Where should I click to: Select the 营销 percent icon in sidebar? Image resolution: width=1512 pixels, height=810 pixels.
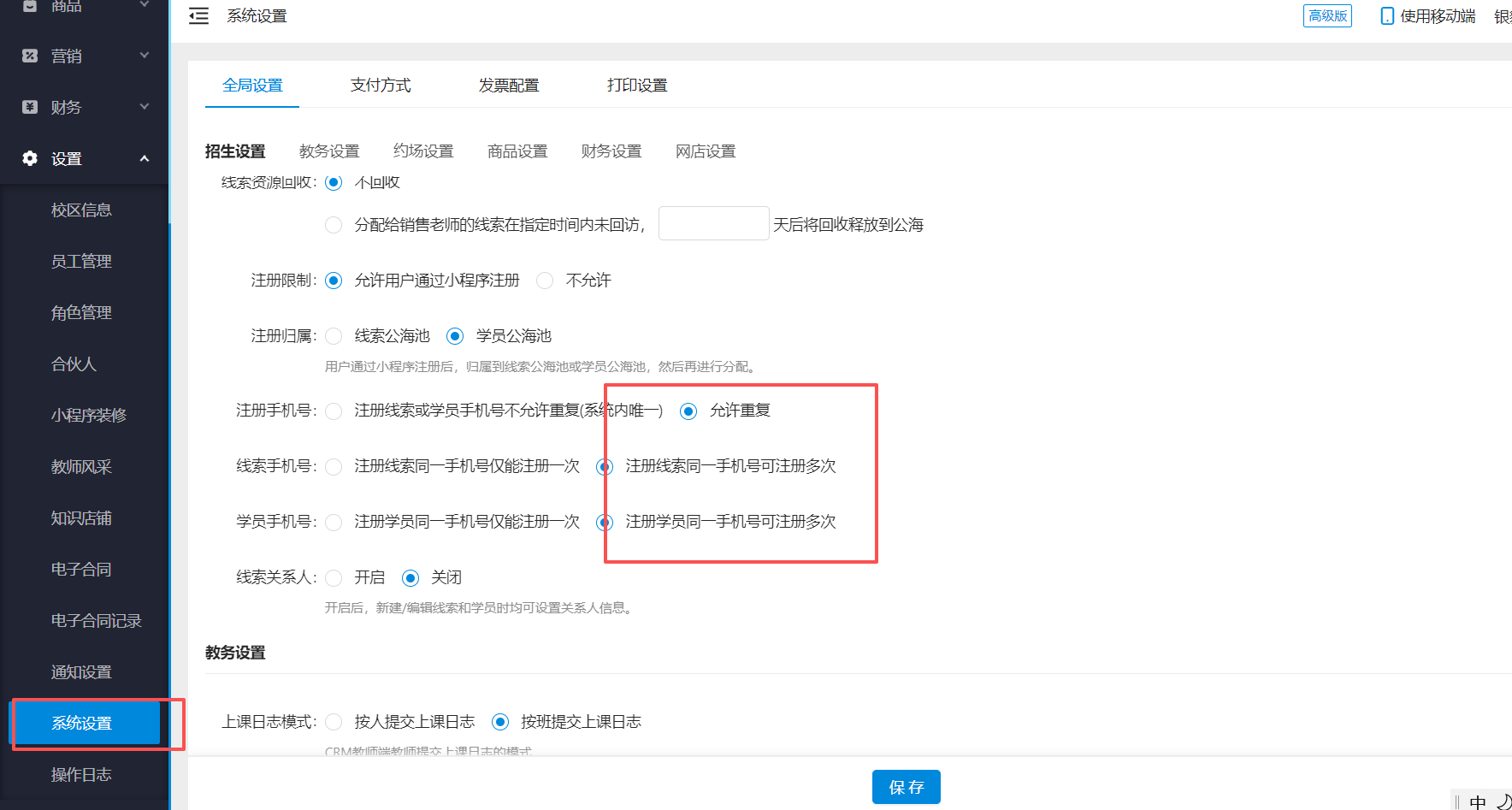[30, 56]
